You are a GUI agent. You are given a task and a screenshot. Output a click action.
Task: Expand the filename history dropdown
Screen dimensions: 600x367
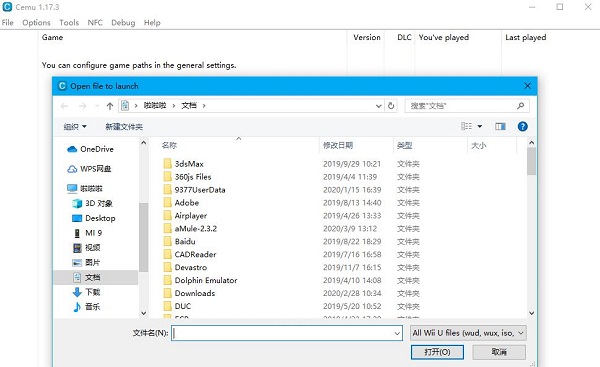tap(397, 333)
